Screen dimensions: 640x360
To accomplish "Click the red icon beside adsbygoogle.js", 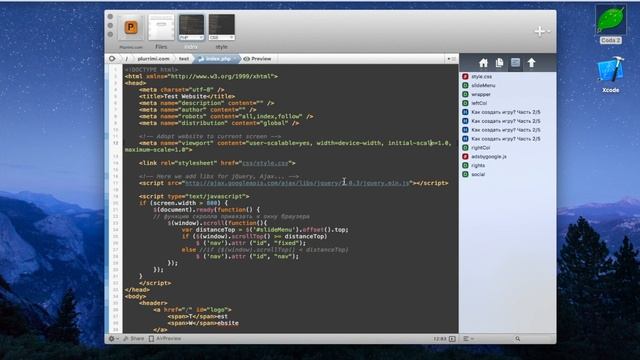I will [x=465, y=157].
